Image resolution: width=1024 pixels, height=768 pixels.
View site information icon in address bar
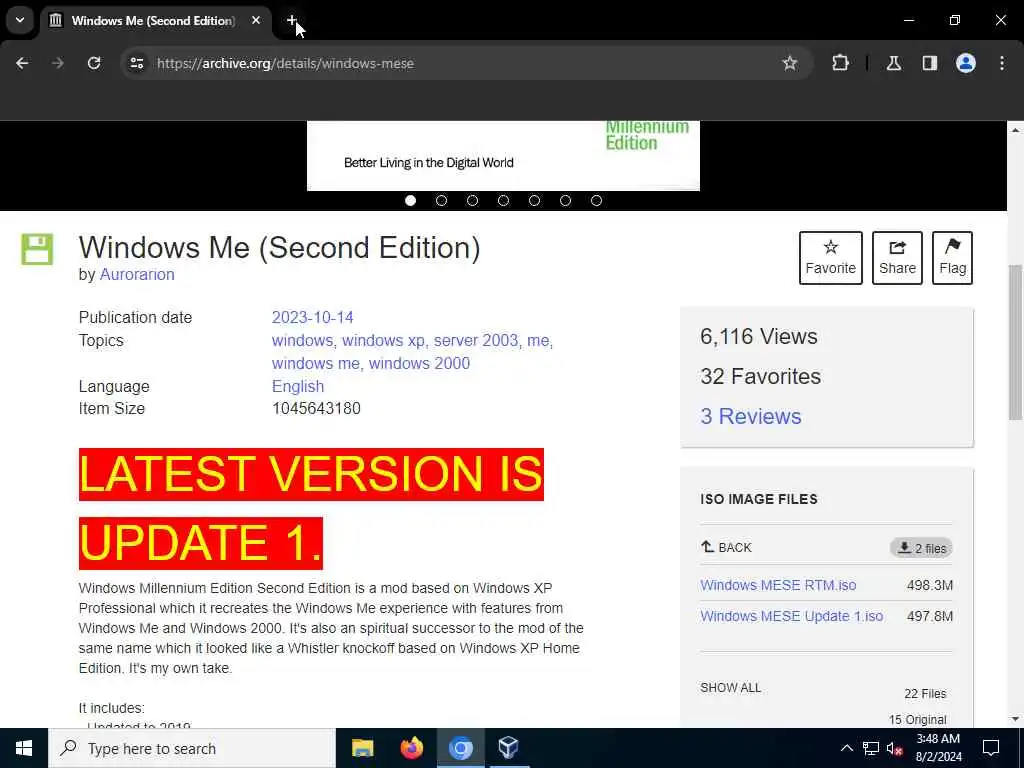[x=136, y=63]
